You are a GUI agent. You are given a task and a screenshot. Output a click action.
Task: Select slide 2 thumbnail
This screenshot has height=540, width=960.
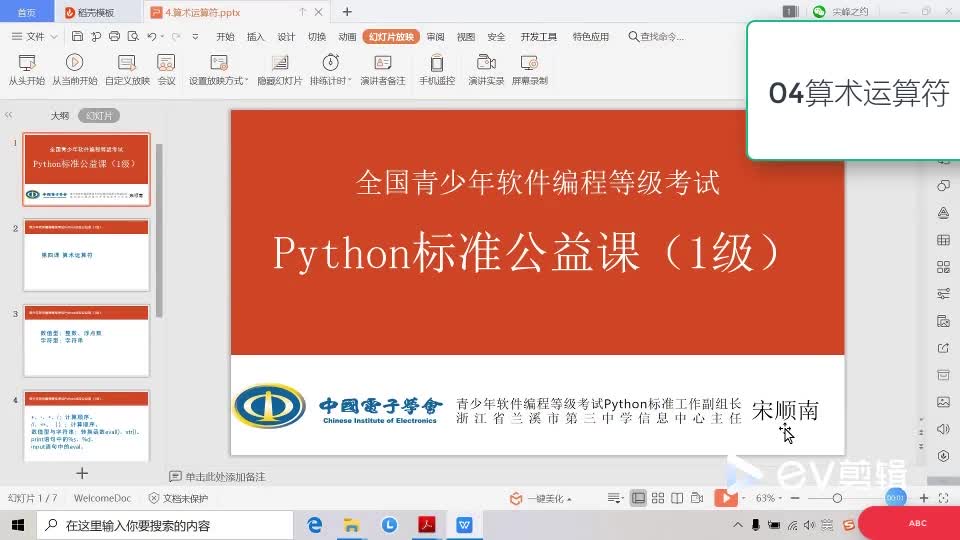[86, 255]
